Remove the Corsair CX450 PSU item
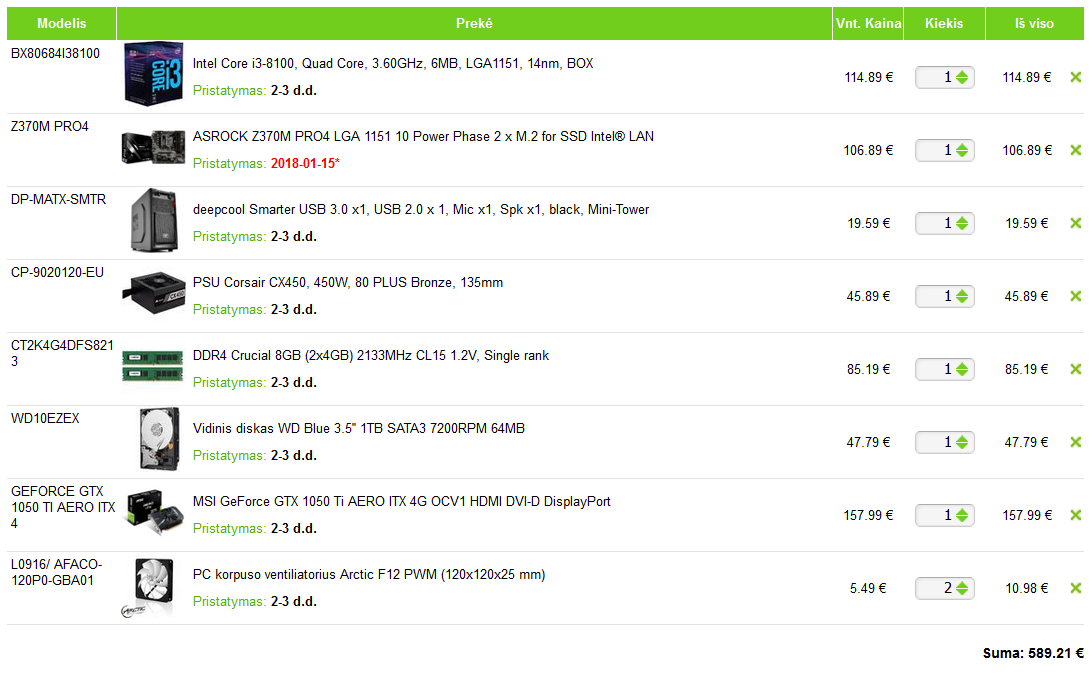1092x674 pixels. tap(1076, 297)
